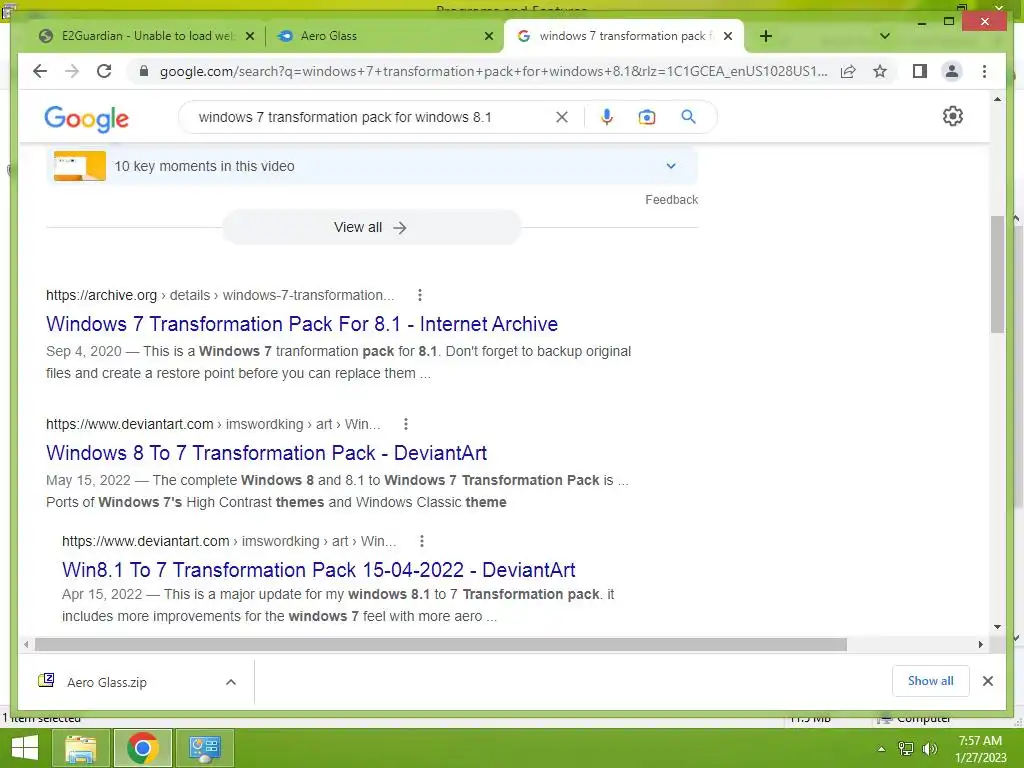Image resolution: width=1024 pixels, height=768 pixels.
Task: Open Windows 7 Transformation Pack For 8.1 link
Action: click(x=302, y=324)
